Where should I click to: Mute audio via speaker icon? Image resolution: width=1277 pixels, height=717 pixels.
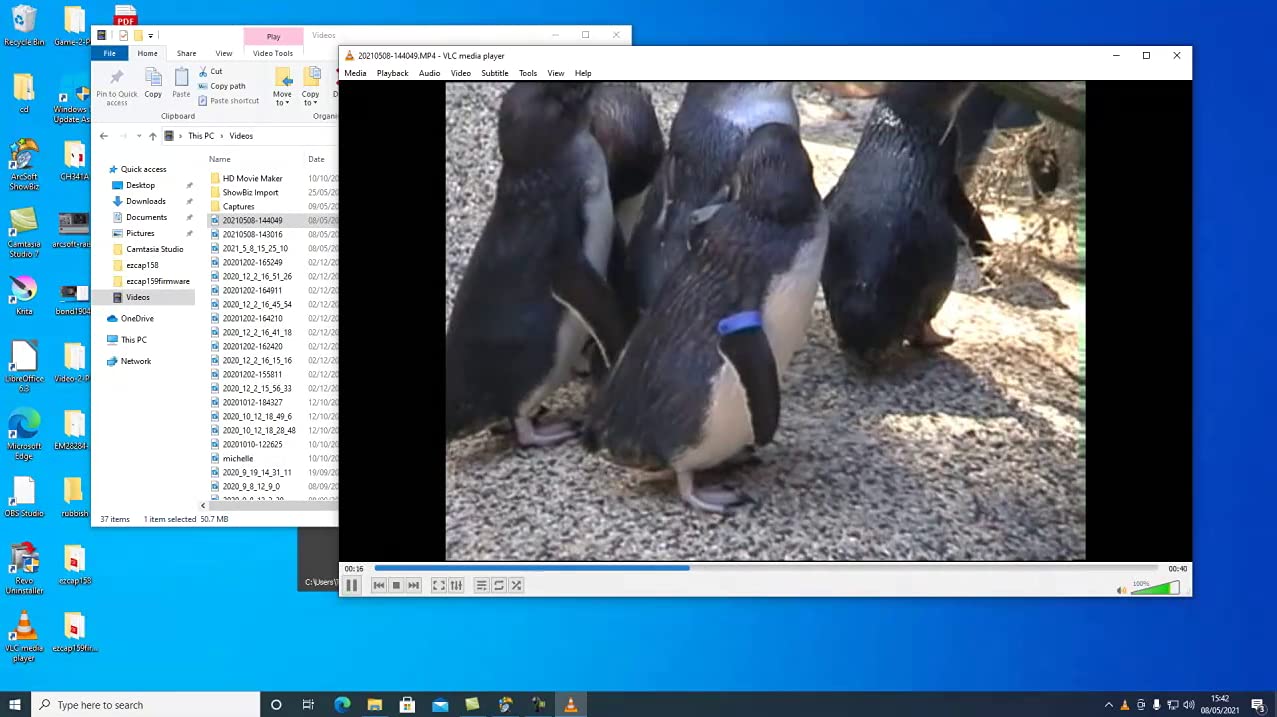[x=1121, y=590]
